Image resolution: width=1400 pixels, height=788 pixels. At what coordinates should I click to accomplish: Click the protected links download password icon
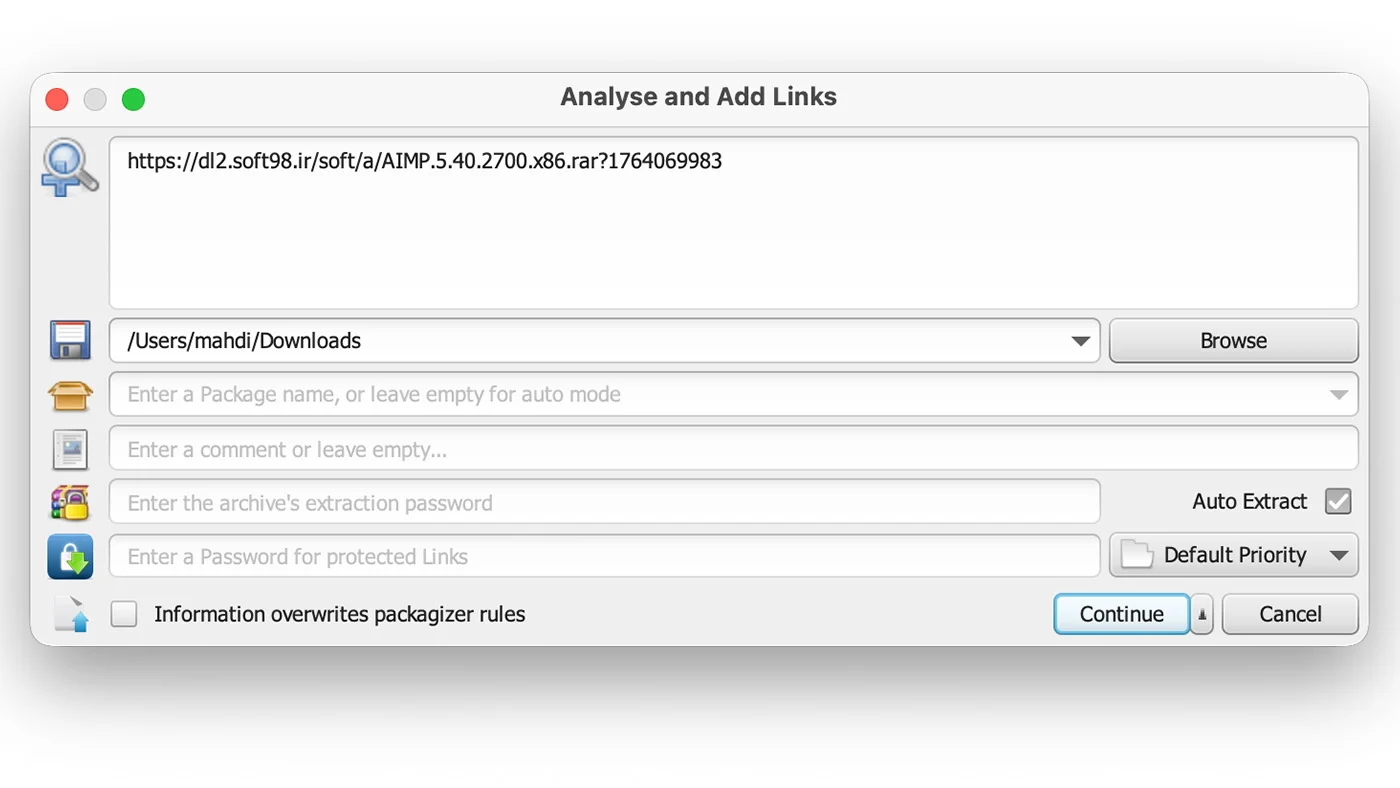pos(70,556)
